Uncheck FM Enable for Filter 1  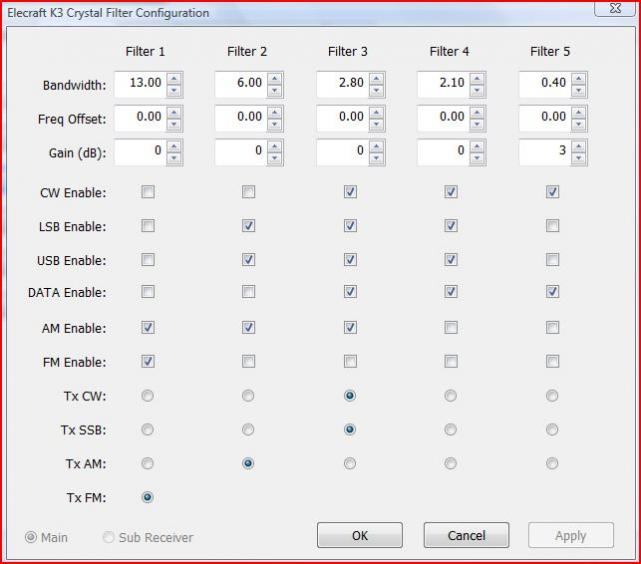click(148, 361)
